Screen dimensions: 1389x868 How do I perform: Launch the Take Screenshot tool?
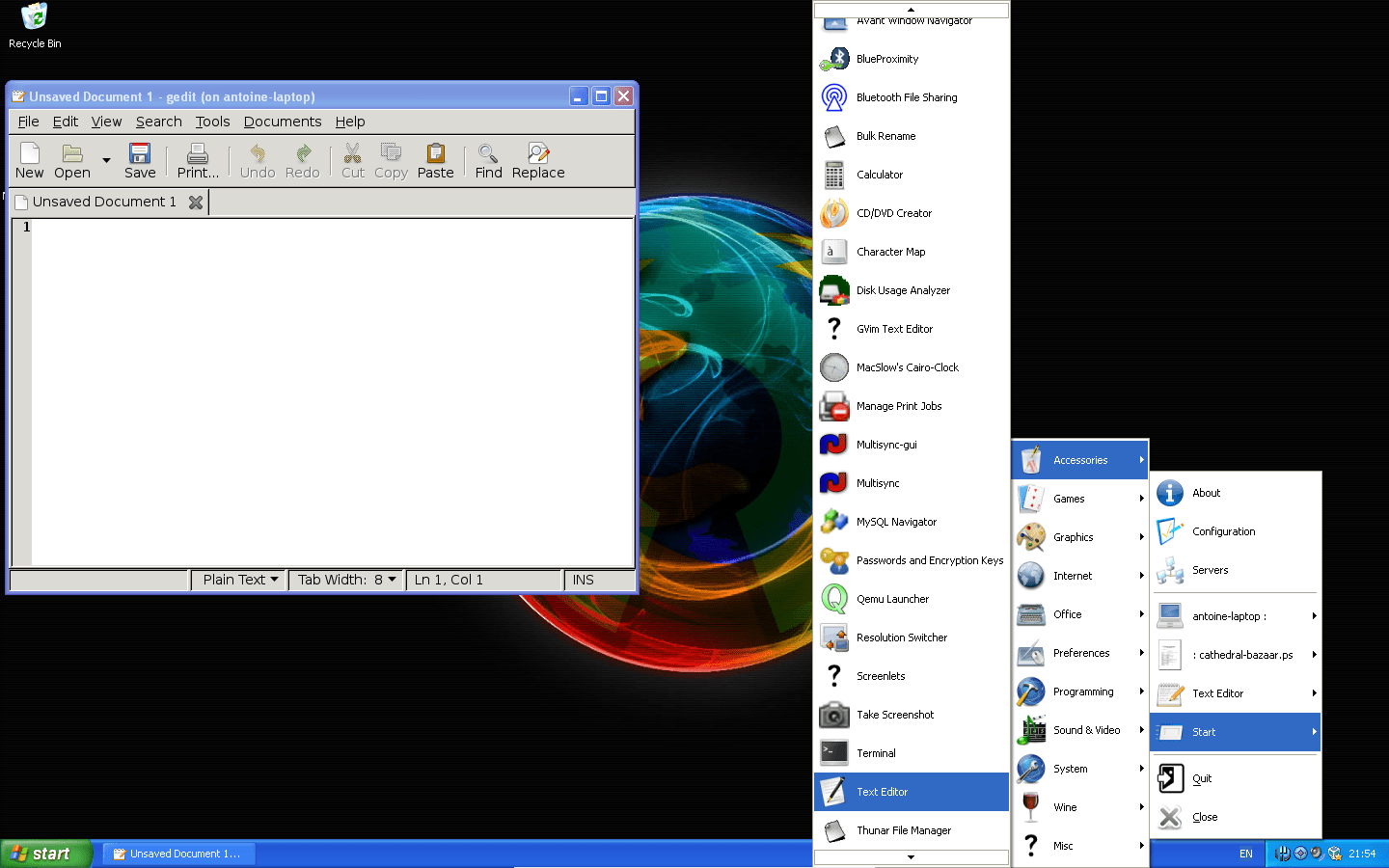(x=893, y=715)
